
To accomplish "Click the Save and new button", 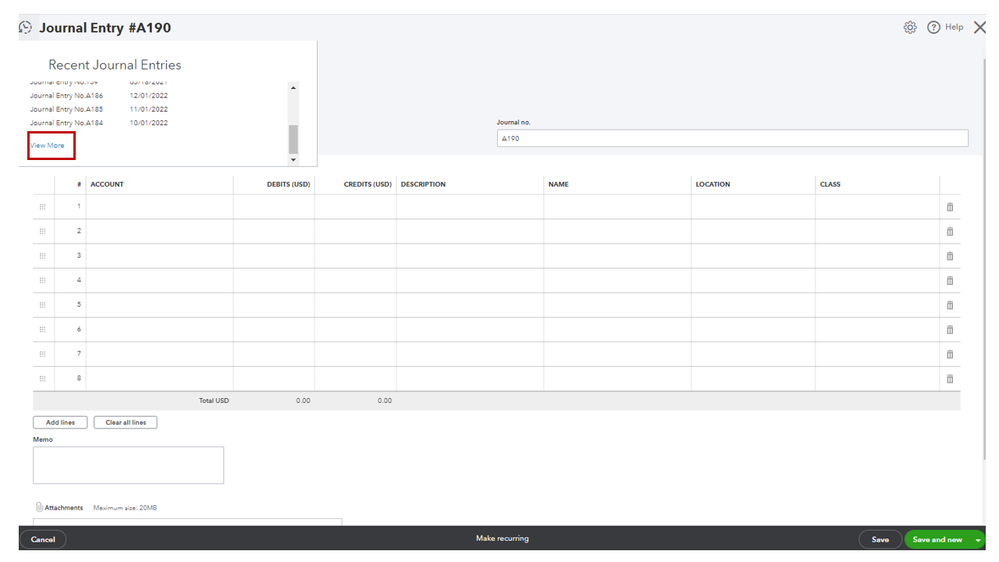I will 937,540.
